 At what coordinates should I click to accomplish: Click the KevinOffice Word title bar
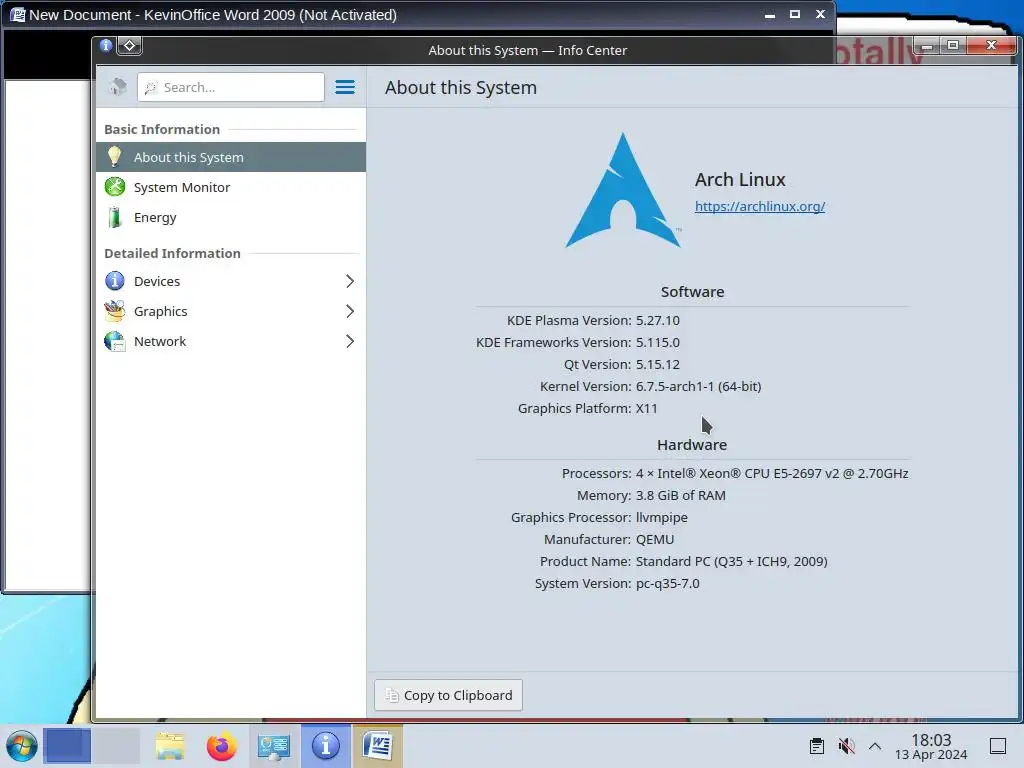pos(418,14)
